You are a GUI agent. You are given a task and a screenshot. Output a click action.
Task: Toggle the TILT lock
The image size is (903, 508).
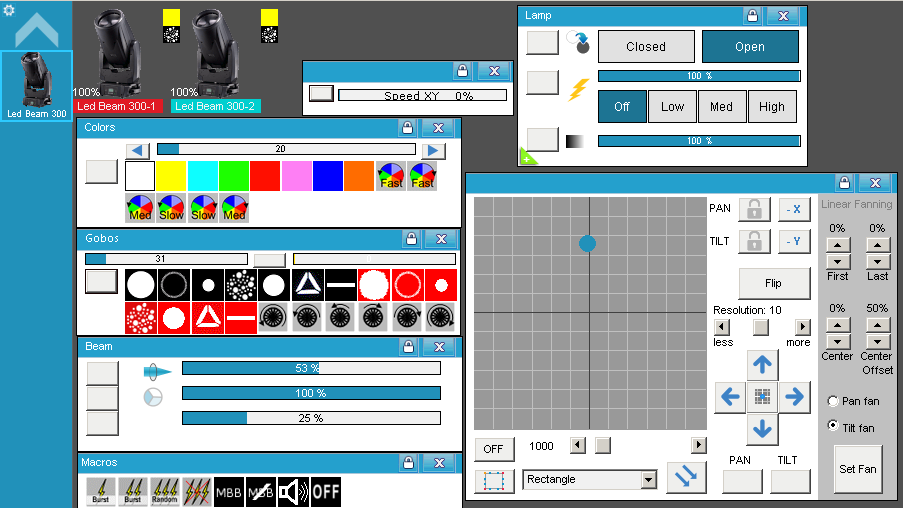click(x=754, y=242)
